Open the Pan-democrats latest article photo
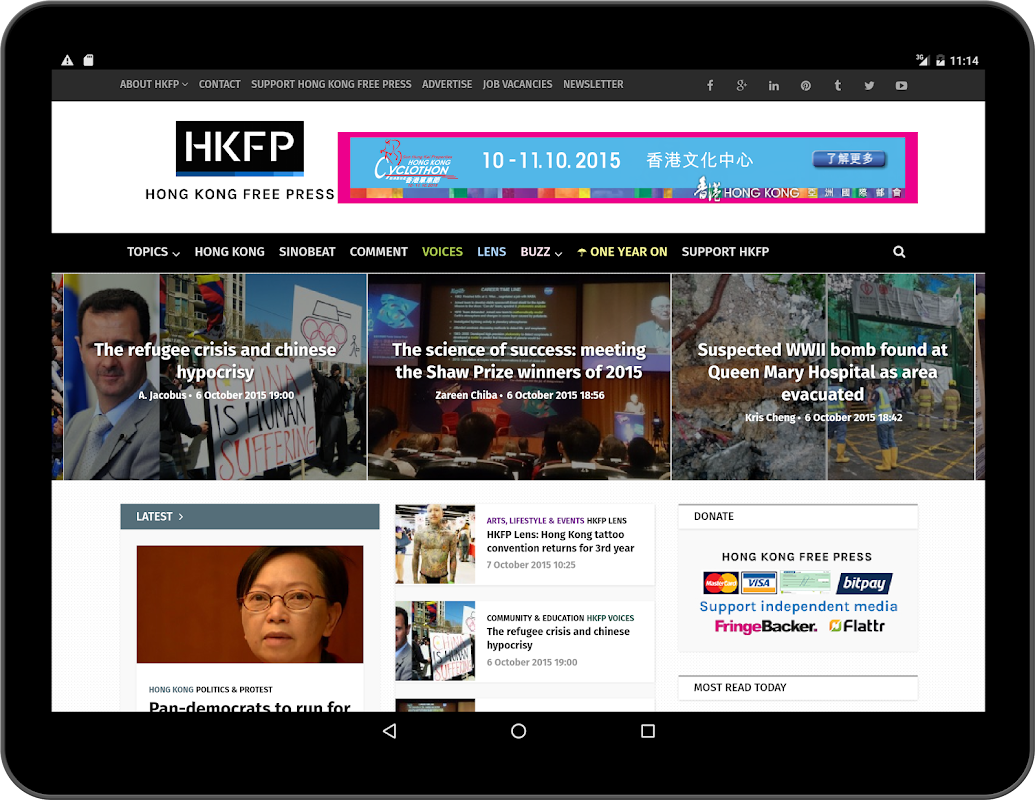 pyautogui.click(x=250, y=604)
